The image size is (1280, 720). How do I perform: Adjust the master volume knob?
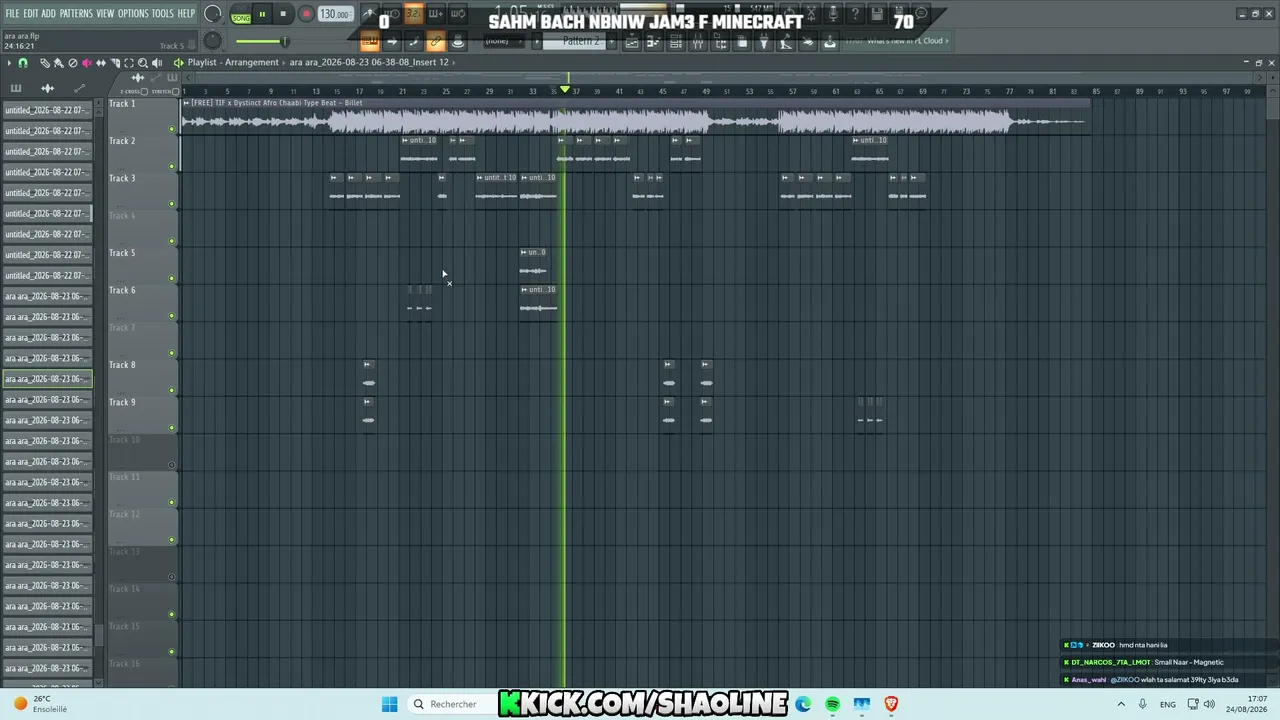(213, 14)
